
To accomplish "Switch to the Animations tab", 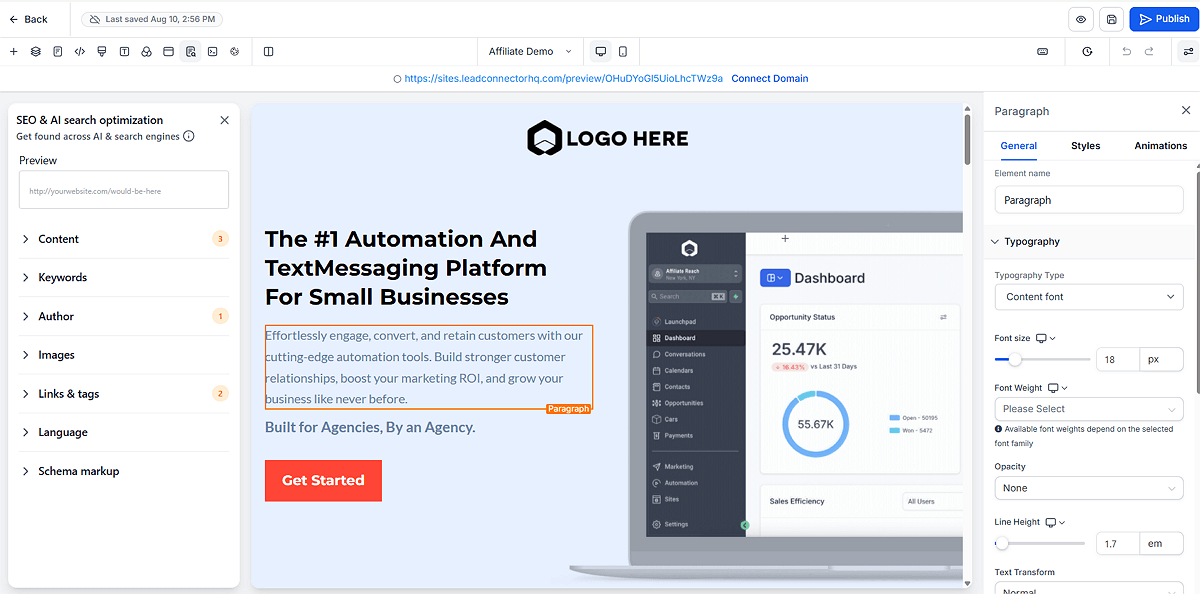I will tap(1160, 146).
